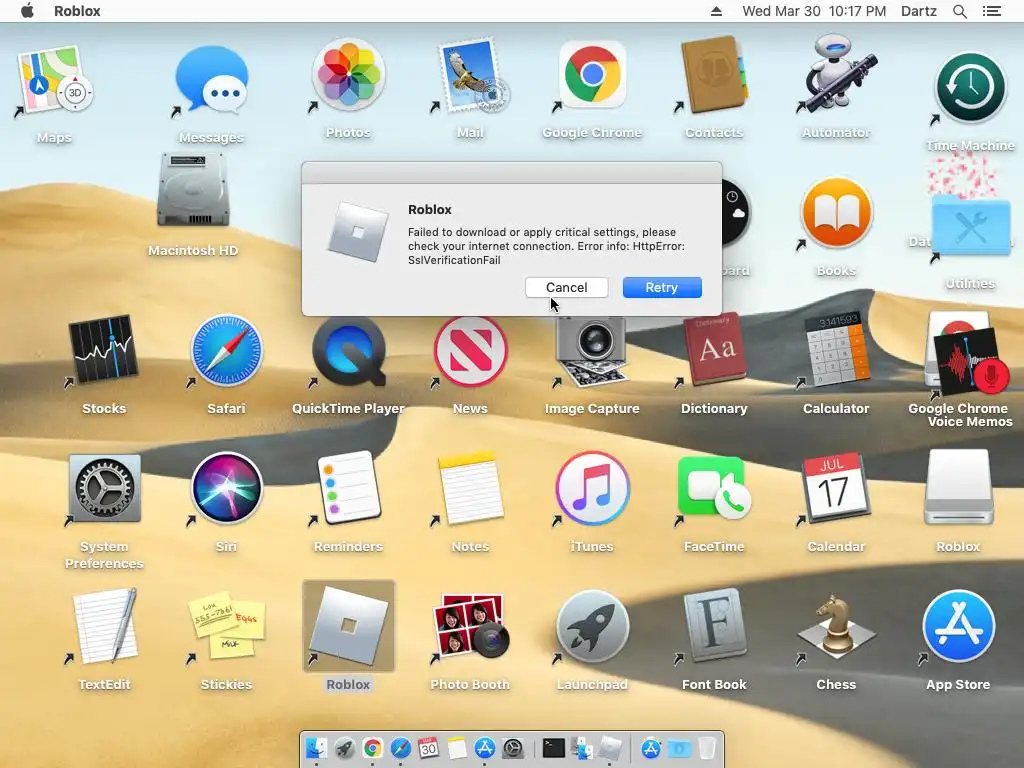Open the Image Capture desktop icon

[592, 351]
